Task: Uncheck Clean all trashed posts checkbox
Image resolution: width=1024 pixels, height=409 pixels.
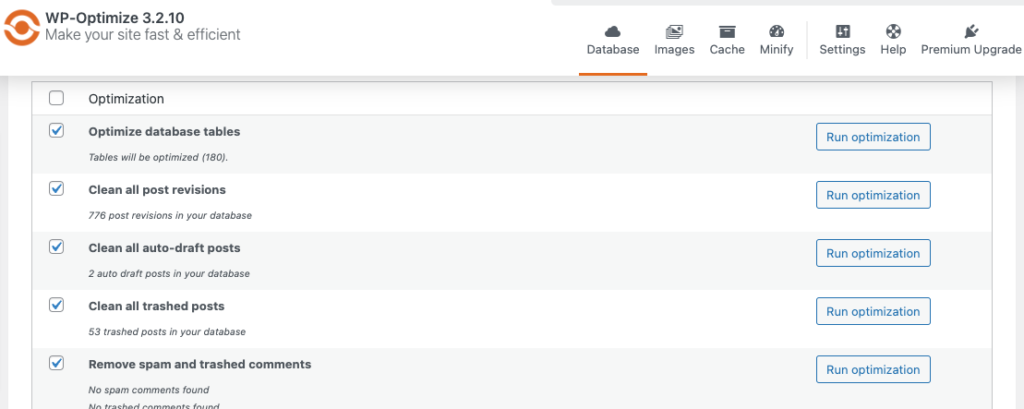Action: (57, 305)
